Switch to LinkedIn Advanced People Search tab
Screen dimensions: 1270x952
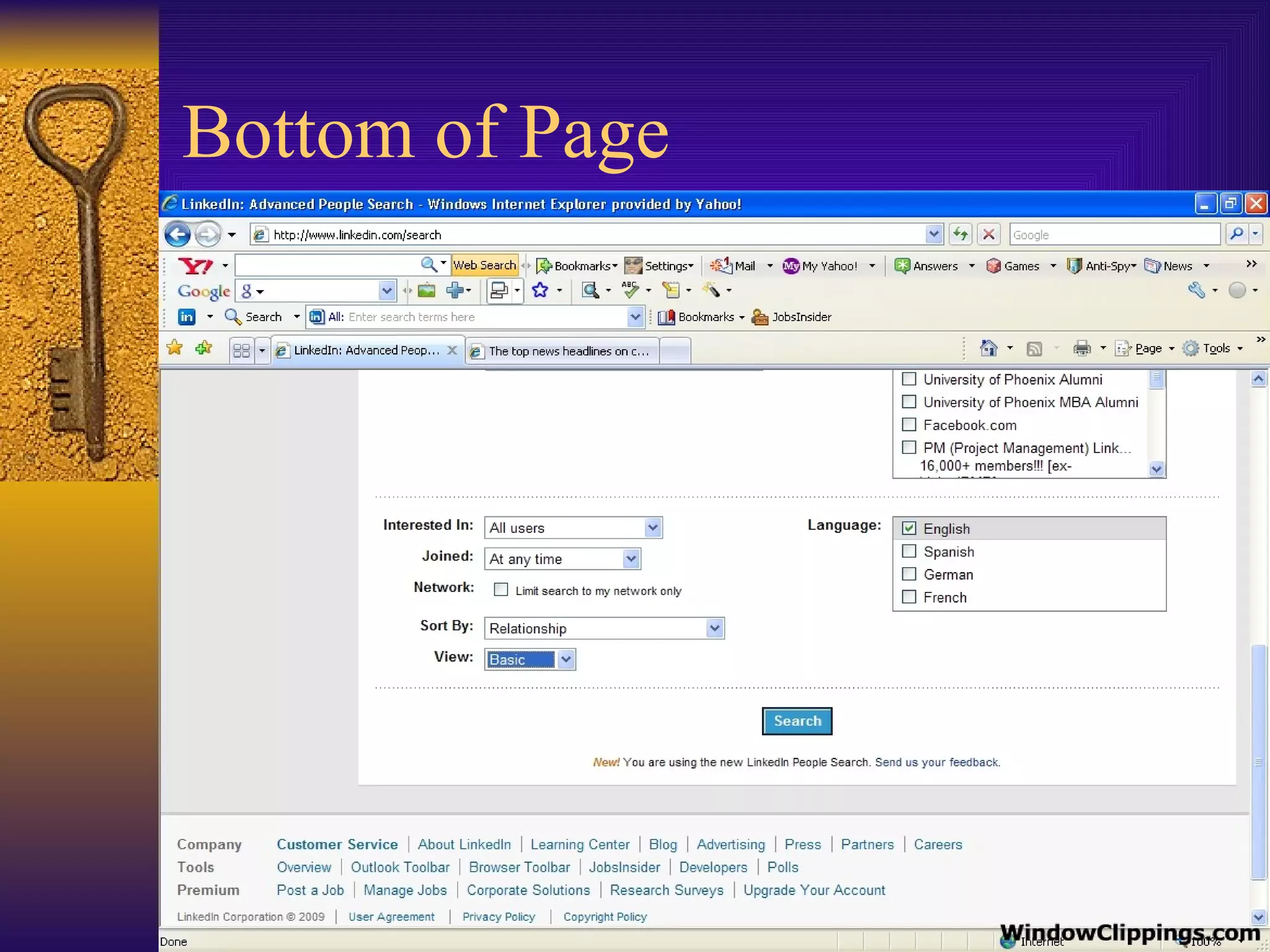click(367, 351)
